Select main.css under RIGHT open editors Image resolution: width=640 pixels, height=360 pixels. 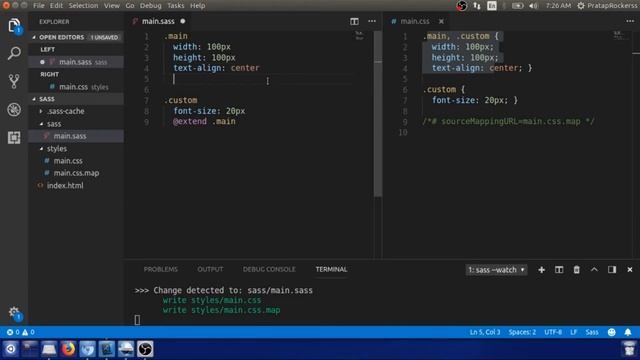[x=76, y=87]
